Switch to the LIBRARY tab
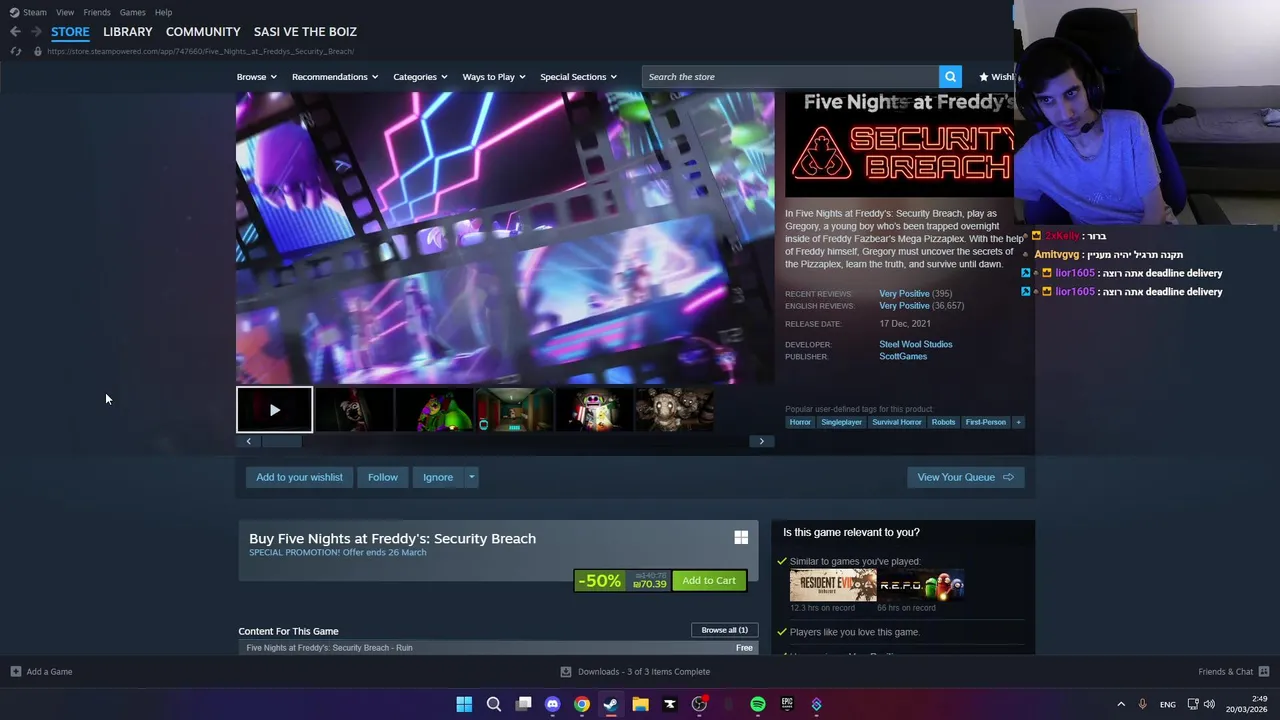 tap(128, 32)
